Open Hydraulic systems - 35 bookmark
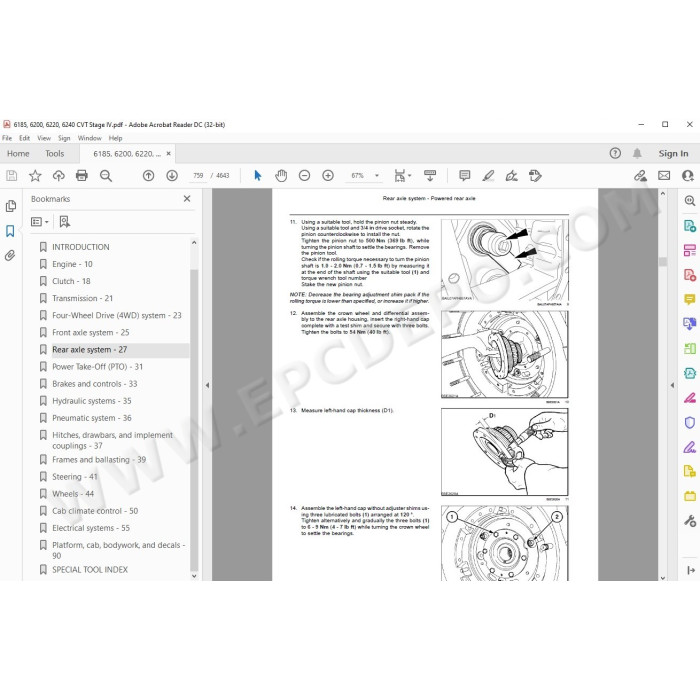This screenshot has height=700, width=700. [x=92, y=401]
